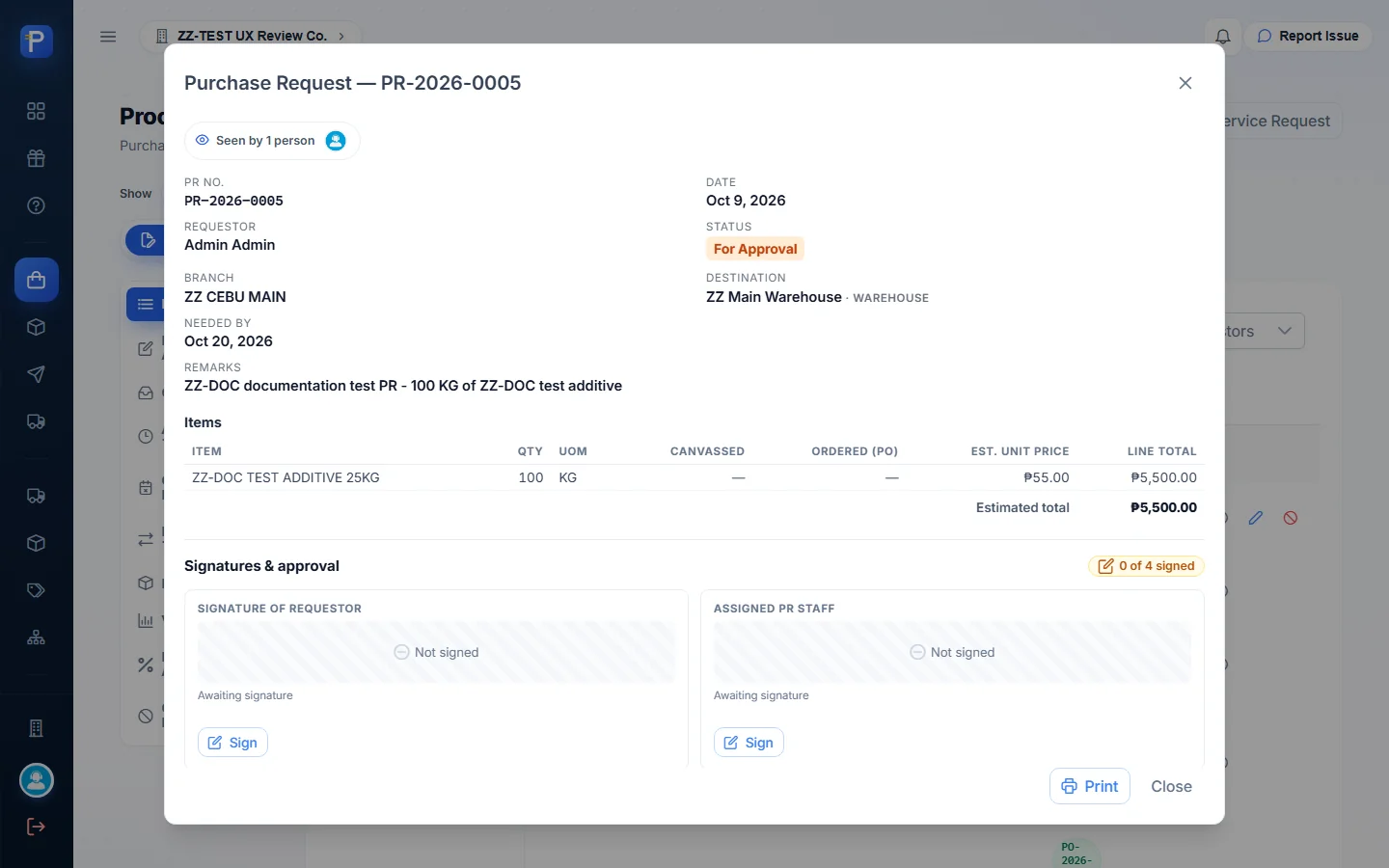Select the percent icon in procurement submenu
Screen dimensions: 1389x868
[x=146, y=665]
